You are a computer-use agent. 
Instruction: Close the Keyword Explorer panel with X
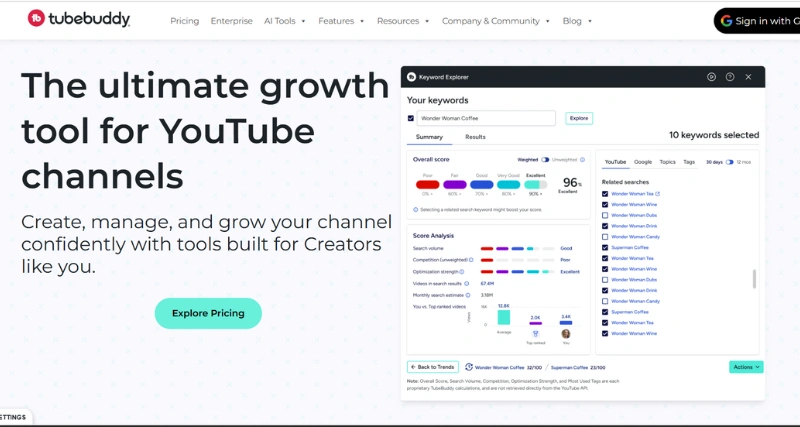click(x=748, y=77)
